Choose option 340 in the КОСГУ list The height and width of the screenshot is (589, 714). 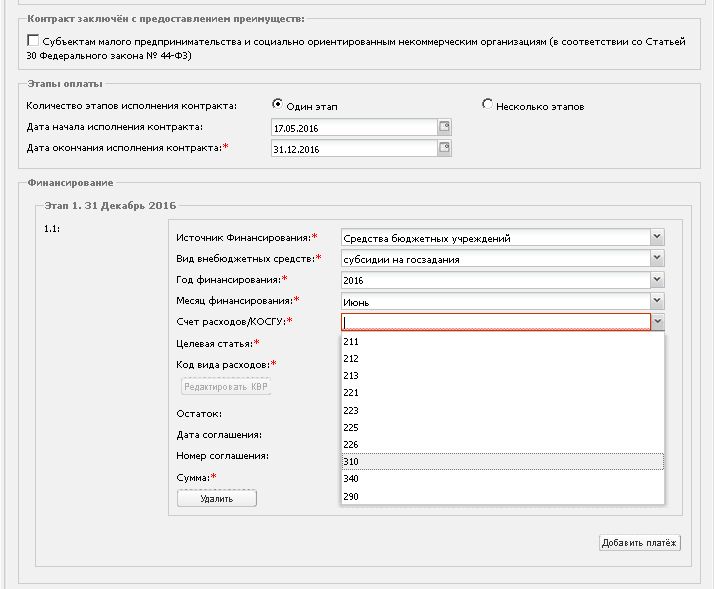[x=503, y=479]
